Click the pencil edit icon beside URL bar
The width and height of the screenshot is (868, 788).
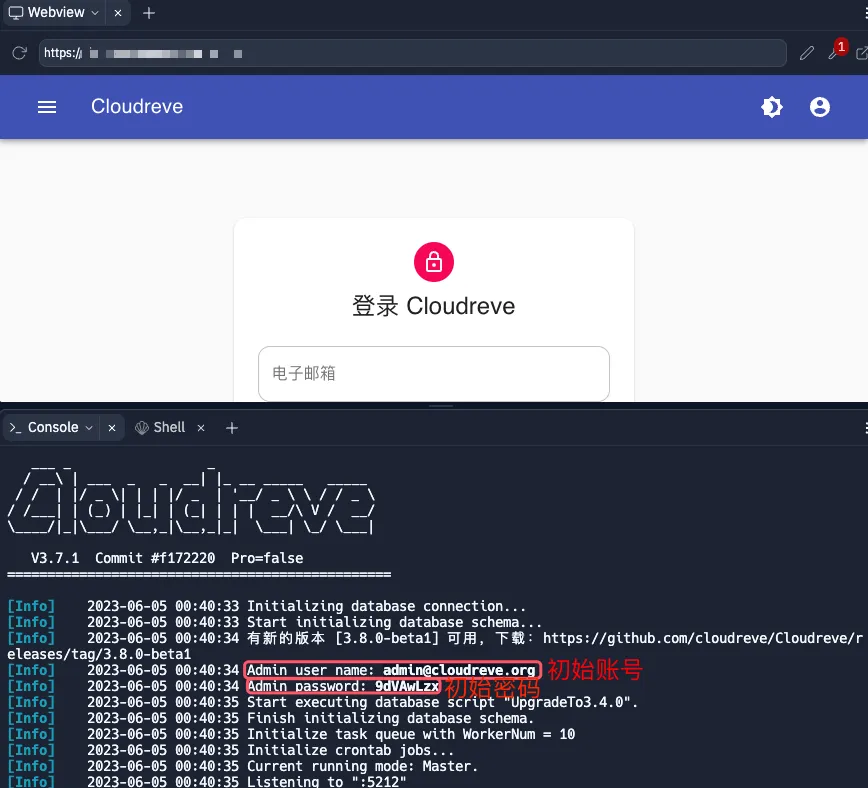(807, 53)
